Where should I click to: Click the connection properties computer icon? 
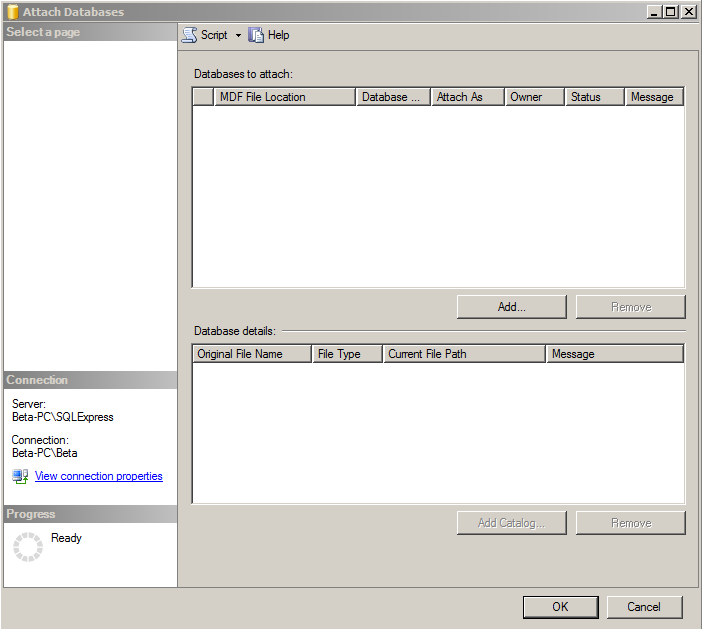(20, 476)
